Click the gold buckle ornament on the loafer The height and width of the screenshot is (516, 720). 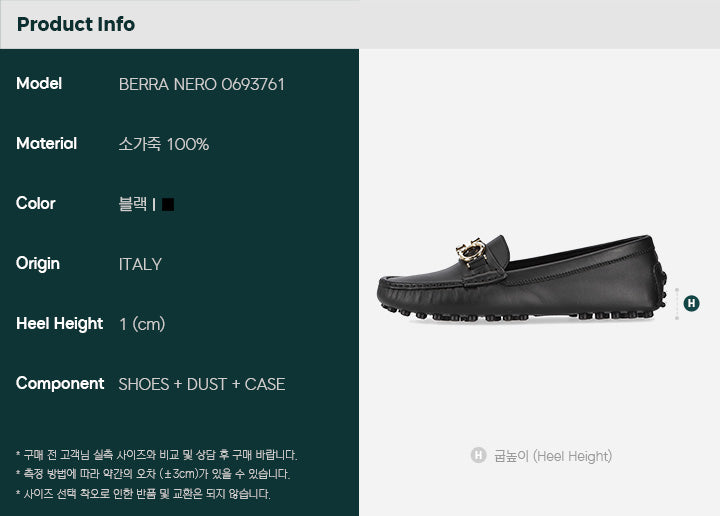tap(471, 252)
